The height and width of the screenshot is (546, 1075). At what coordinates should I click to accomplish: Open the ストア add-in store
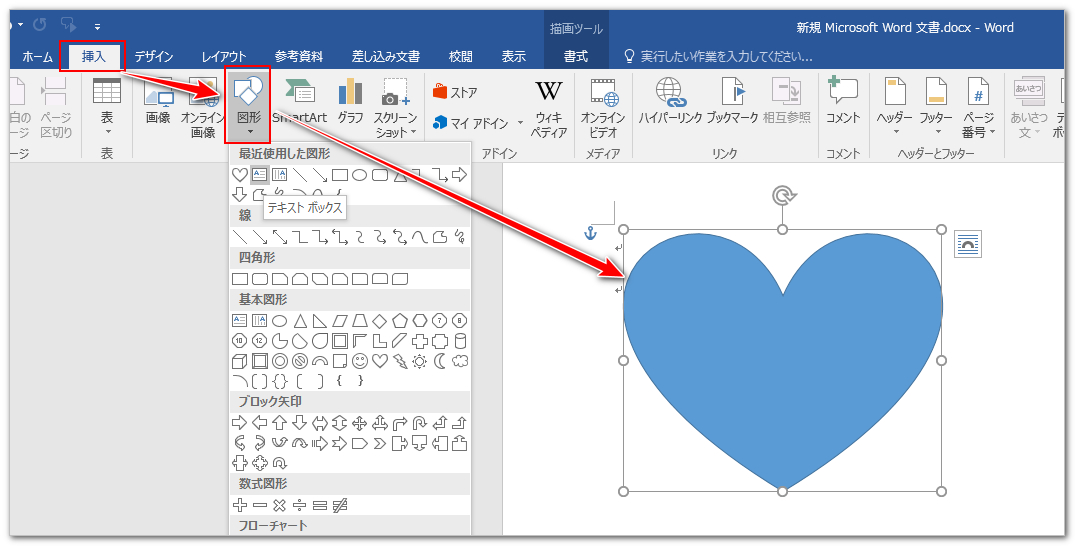pyautogui.click(x=455, y=92)
